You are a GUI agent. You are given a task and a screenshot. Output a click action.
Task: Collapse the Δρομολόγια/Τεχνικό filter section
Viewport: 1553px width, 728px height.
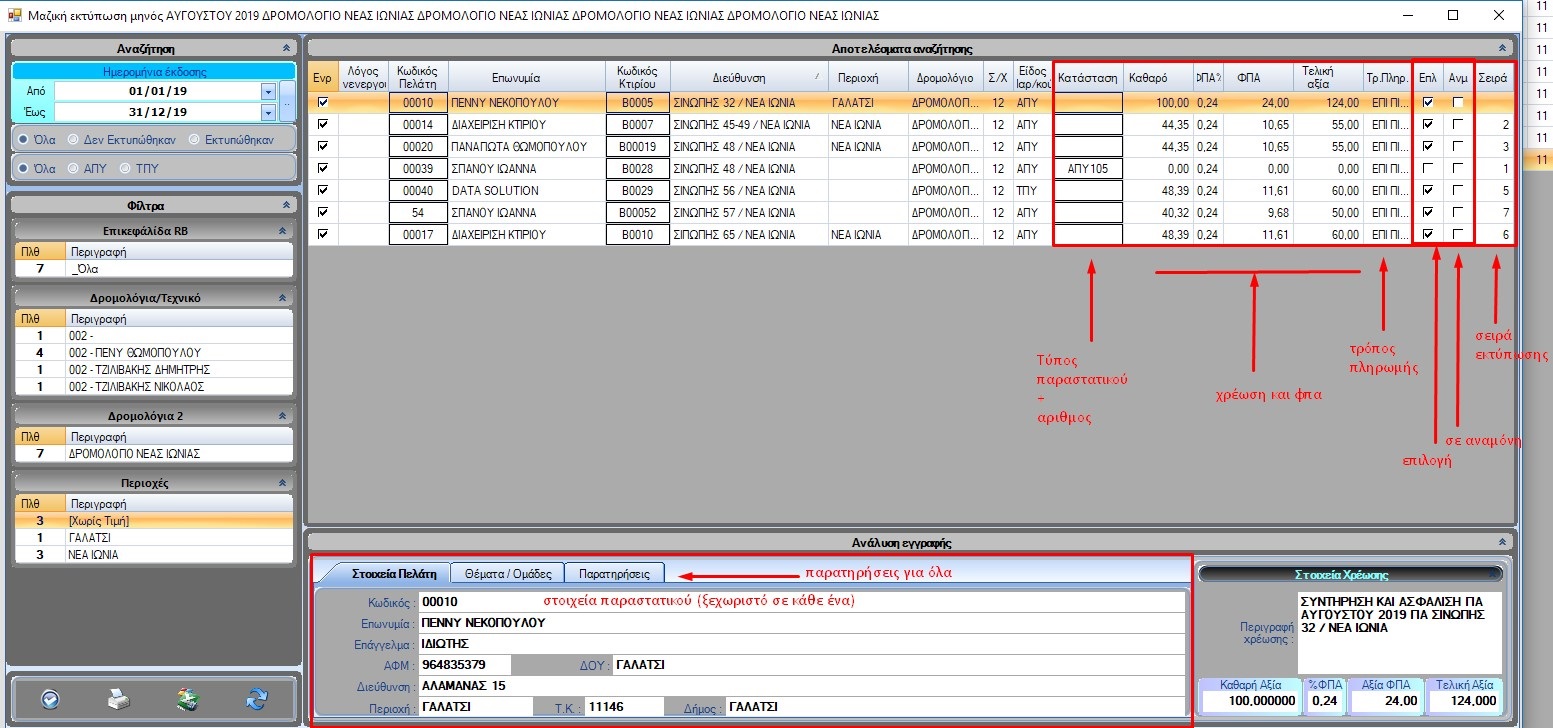click(283, 298)
